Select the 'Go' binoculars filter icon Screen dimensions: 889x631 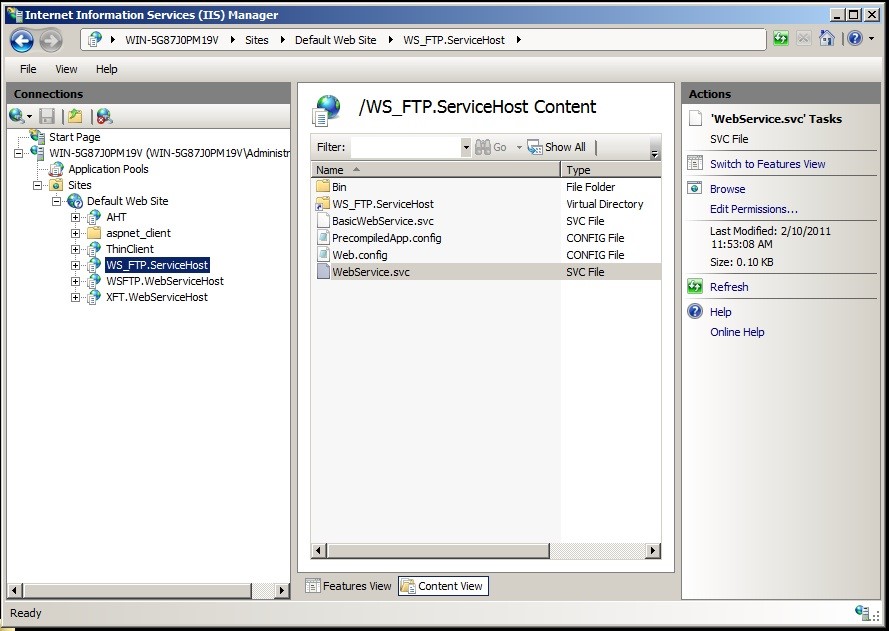point(483,146)
